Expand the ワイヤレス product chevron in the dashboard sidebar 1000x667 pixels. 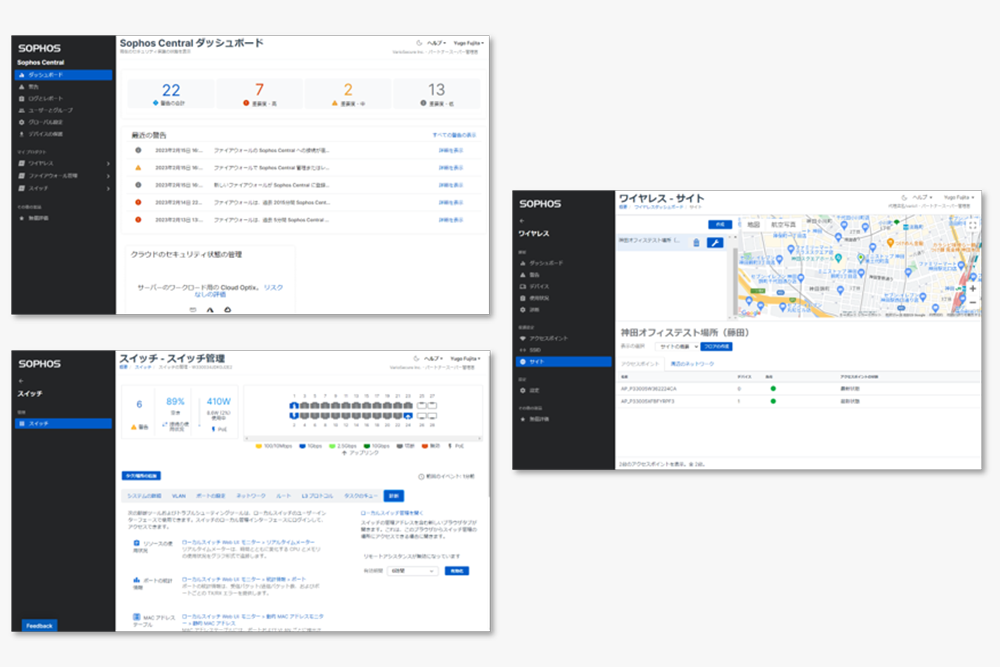(x=108, y=164)
